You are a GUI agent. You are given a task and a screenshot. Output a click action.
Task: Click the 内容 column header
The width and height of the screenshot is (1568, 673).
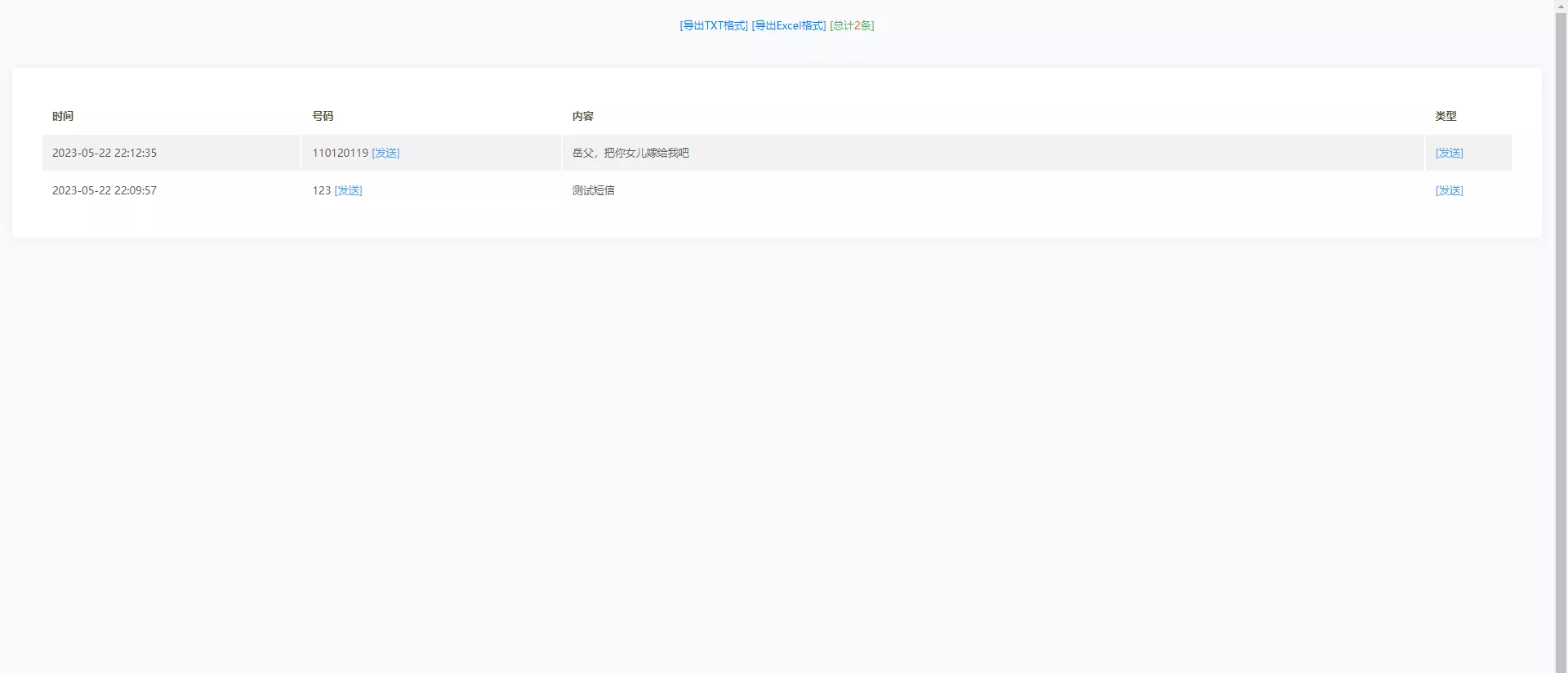[x=582, y=116]
